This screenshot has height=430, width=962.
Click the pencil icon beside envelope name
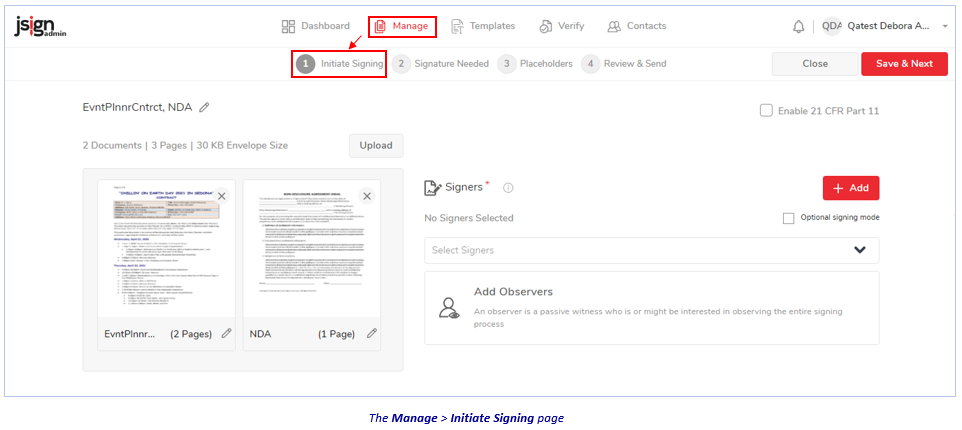pyautogui.click(x=204, y=107)
